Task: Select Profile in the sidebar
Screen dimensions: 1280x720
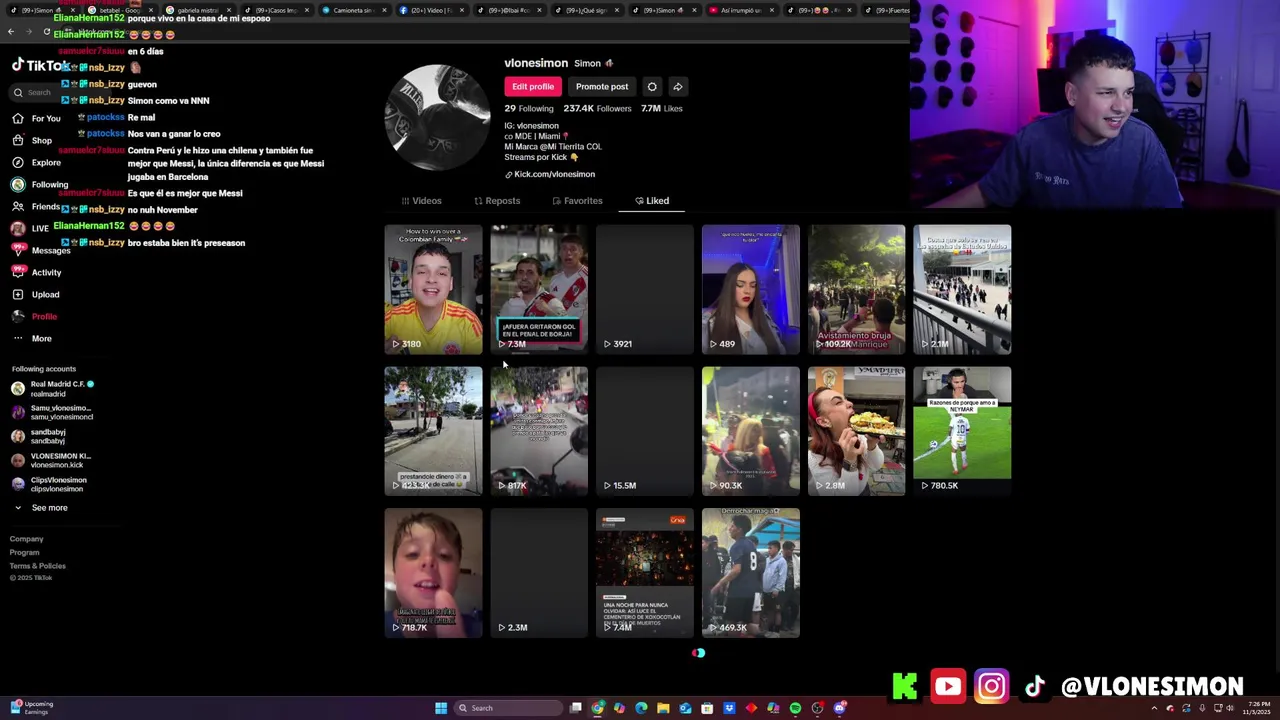Action: 34,316
